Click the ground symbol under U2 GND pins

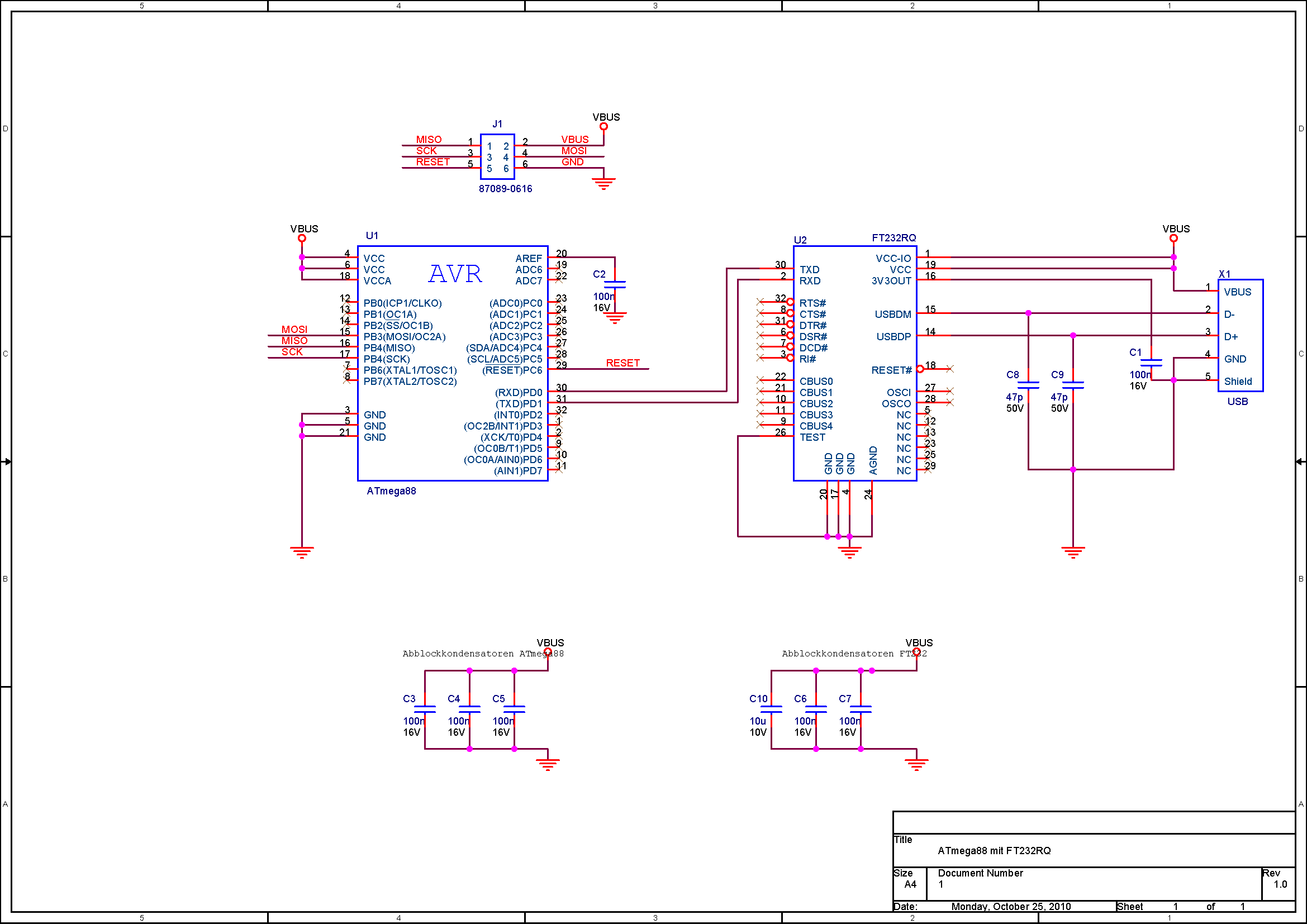point(849,553)
